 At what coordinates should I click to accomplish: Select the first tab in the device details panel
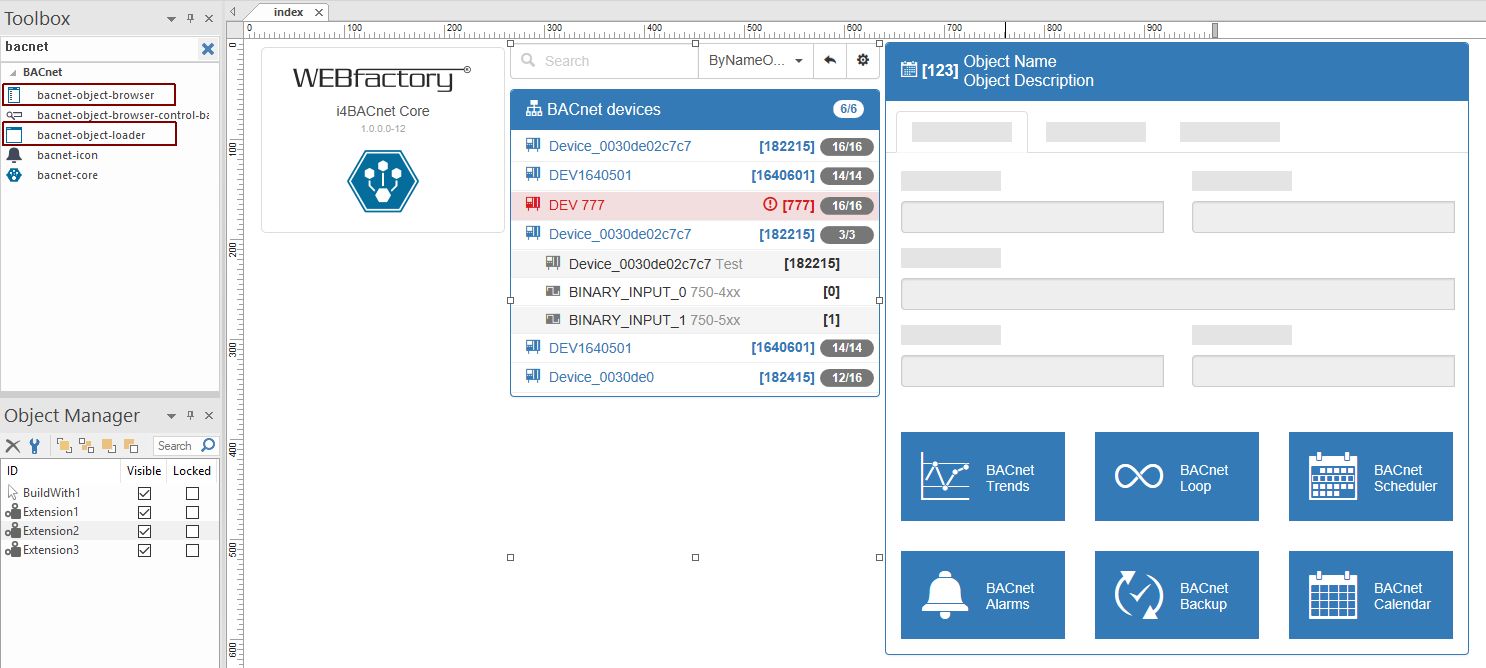click(961, 131)
